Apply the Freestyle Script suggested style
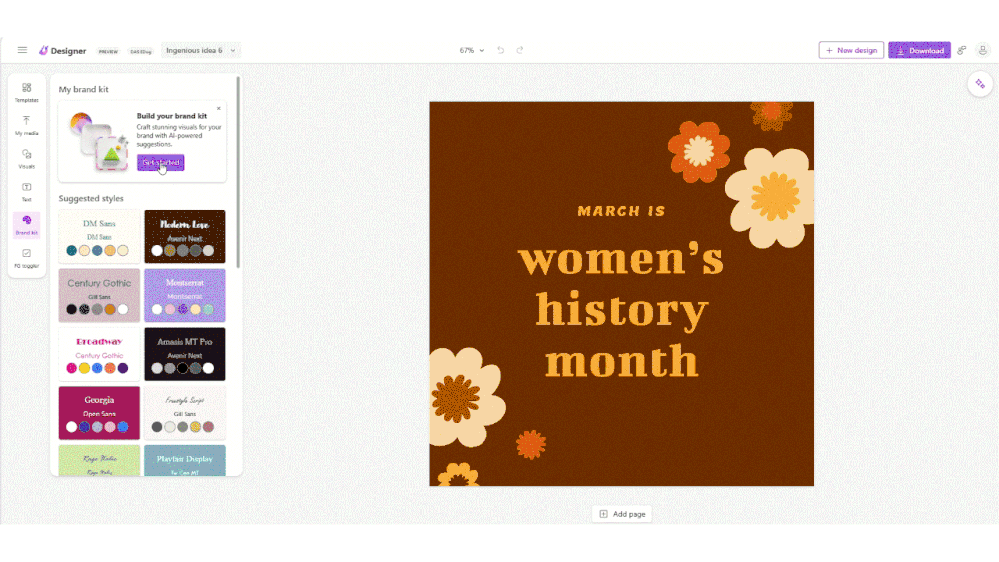Screen dimensions: 999x562 (x=185, y=413)
